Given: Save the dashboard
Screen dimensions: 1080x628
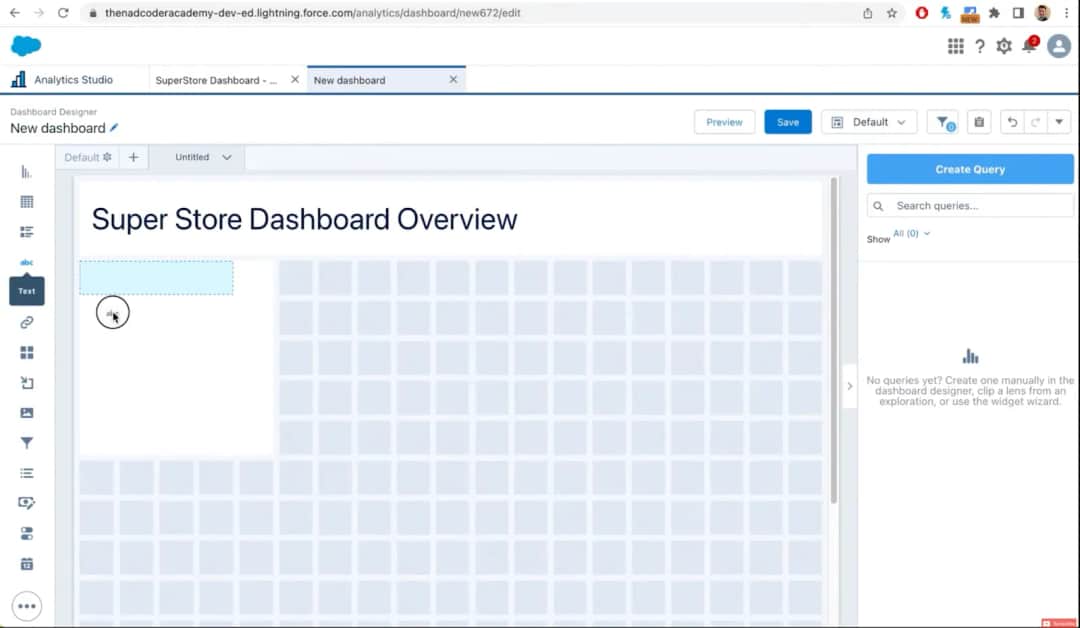Looking at the screenshot, I should [x=788, y=123].
